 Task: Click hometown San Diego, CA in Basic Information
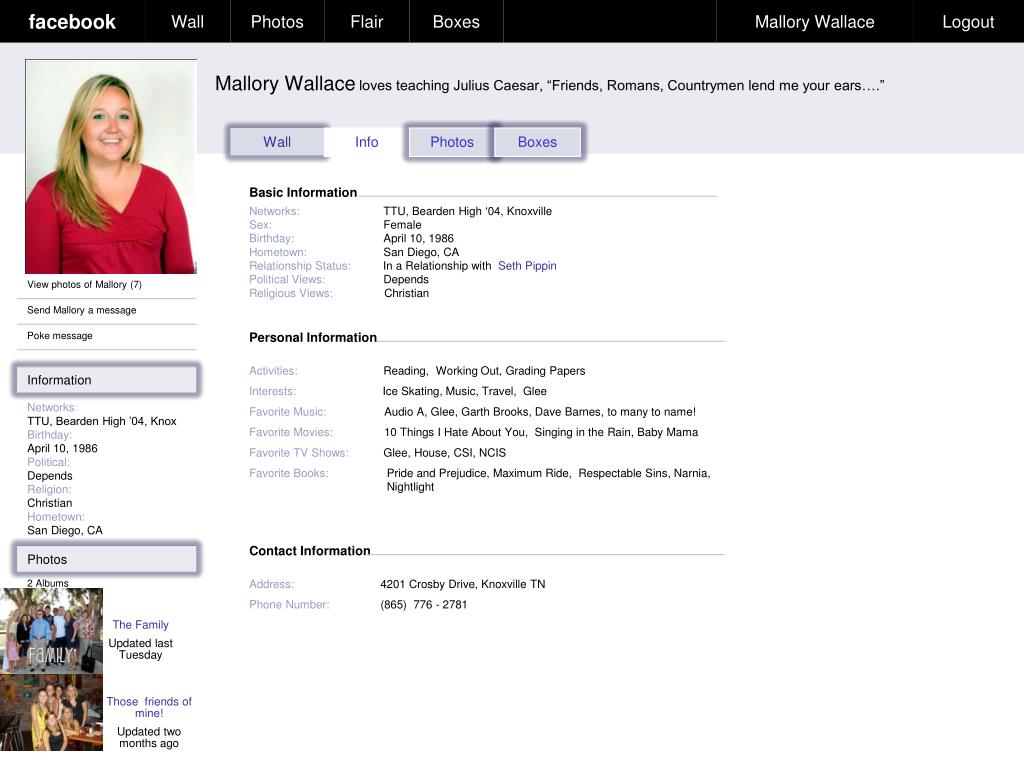coord(421,252)
